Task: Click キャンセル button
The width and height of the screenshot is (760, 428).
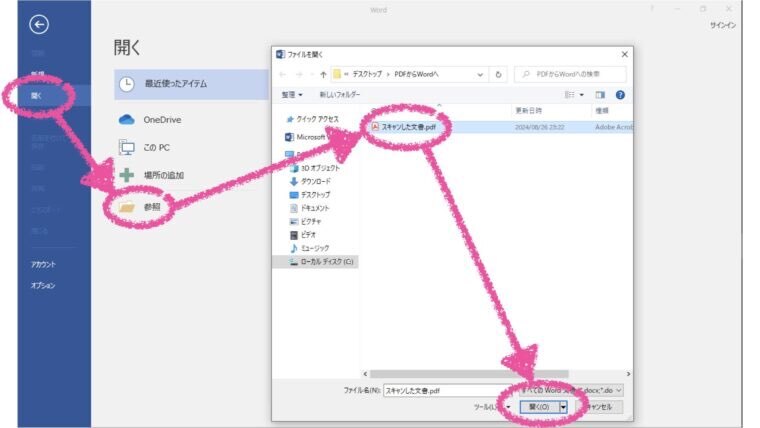Action: [600, 407]
